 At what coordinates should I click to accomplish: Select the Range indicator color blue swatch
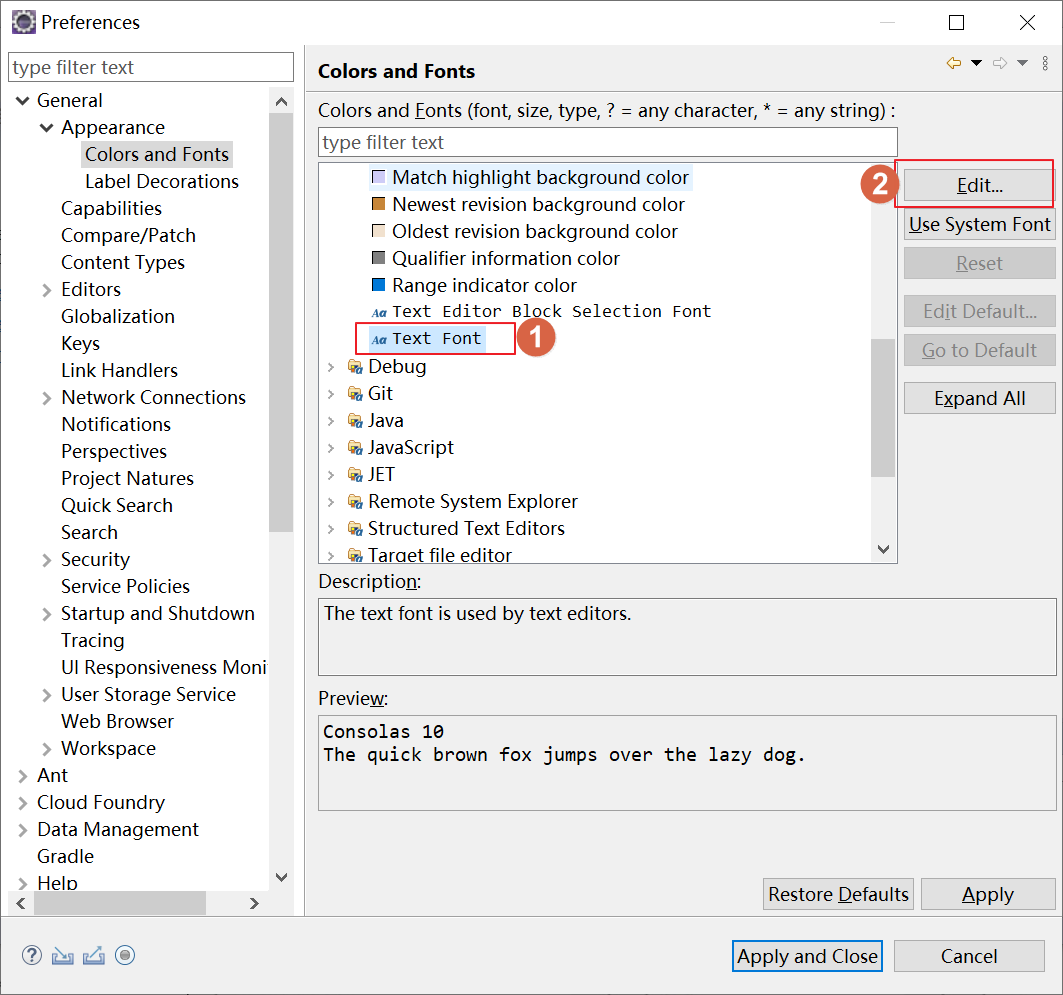(x=378, y=285)
